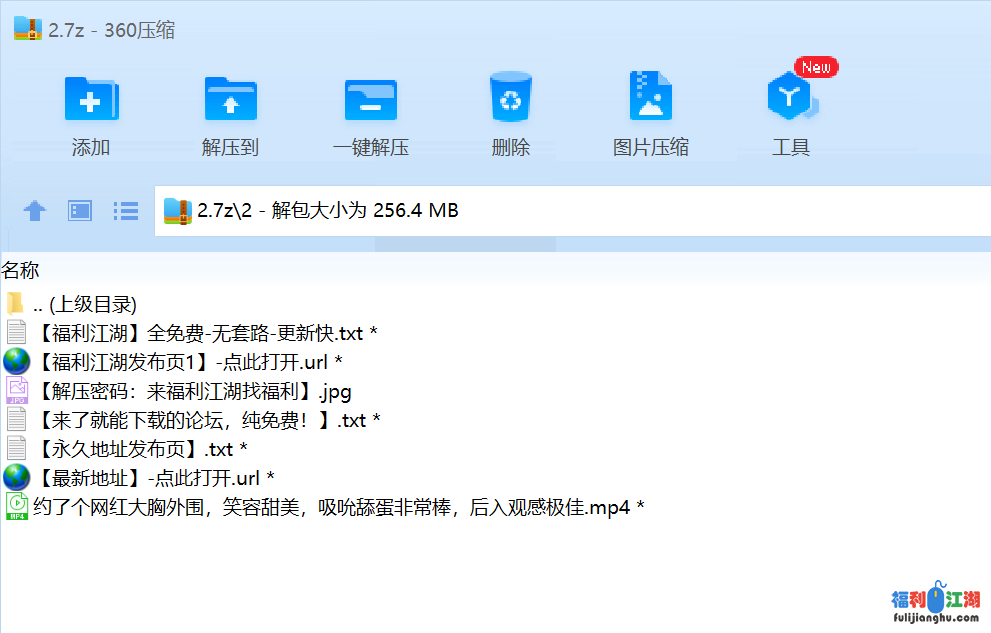Switch view with the list icon
This screenshot has width=991, height=633.
(125, 211)
